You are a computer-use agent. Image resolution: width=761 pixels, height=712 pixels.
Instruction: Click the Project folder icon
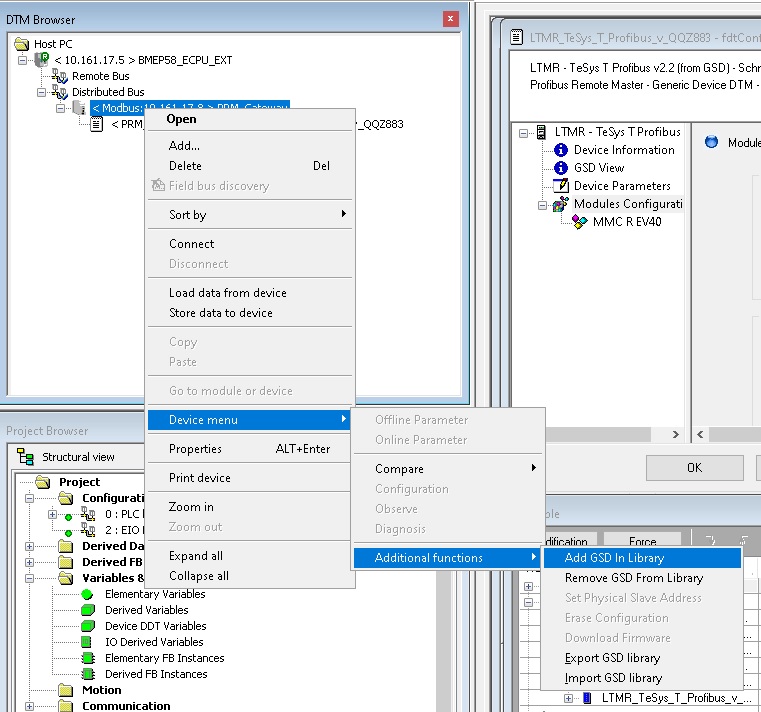click(43, 482)
